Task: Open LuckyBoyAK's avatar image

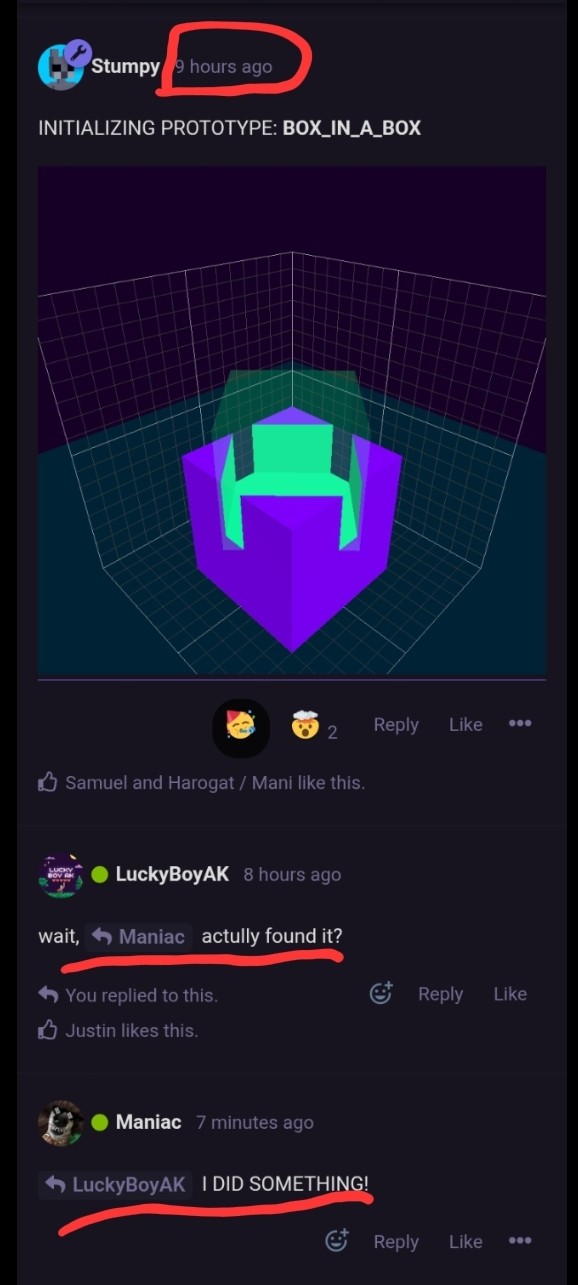Action: pyautogui.click(x=60, y=875)
